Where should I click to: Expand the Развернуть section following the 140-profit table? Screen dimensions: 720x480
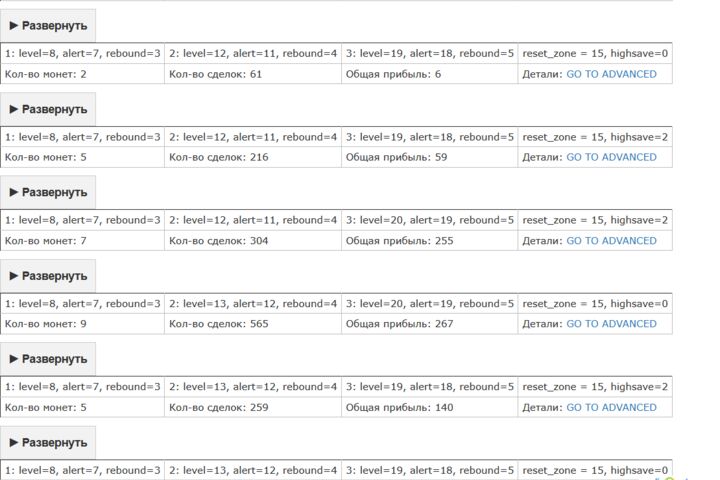pyautogui.click(x=48, y=443)
